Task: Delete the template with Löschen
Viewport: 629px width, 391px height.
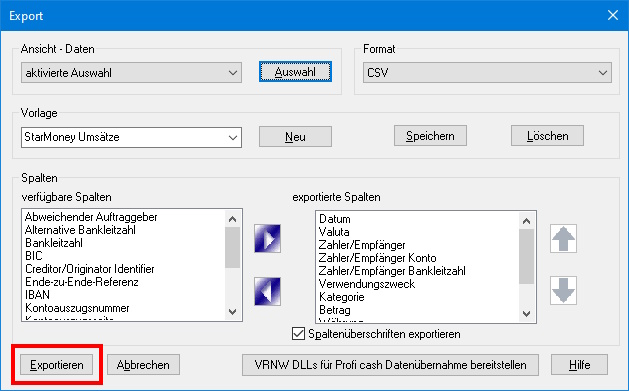Action: coord(547,136)
